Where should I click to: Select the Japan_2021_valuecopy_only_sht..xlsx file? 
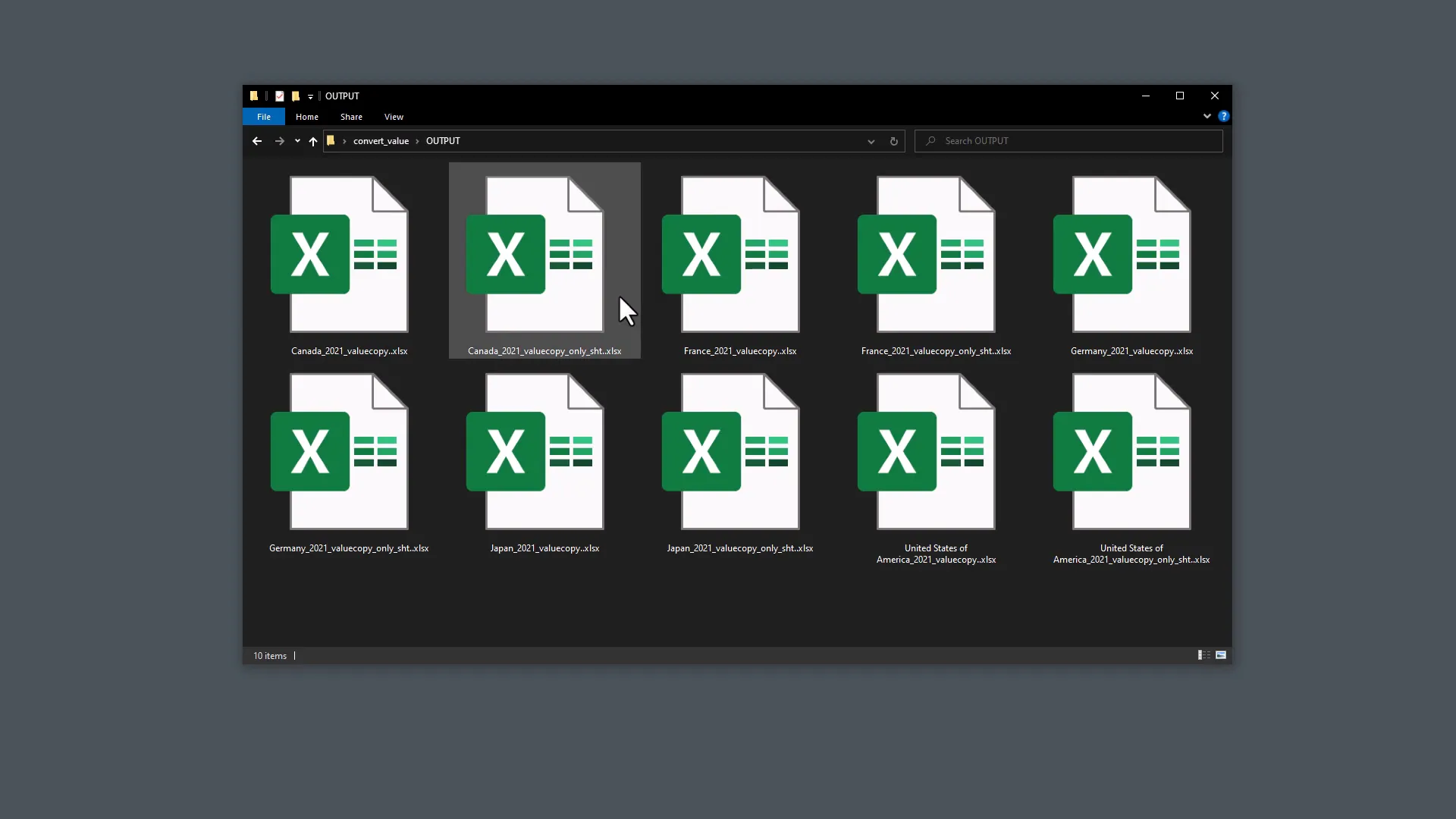click(x=740, y=452)
